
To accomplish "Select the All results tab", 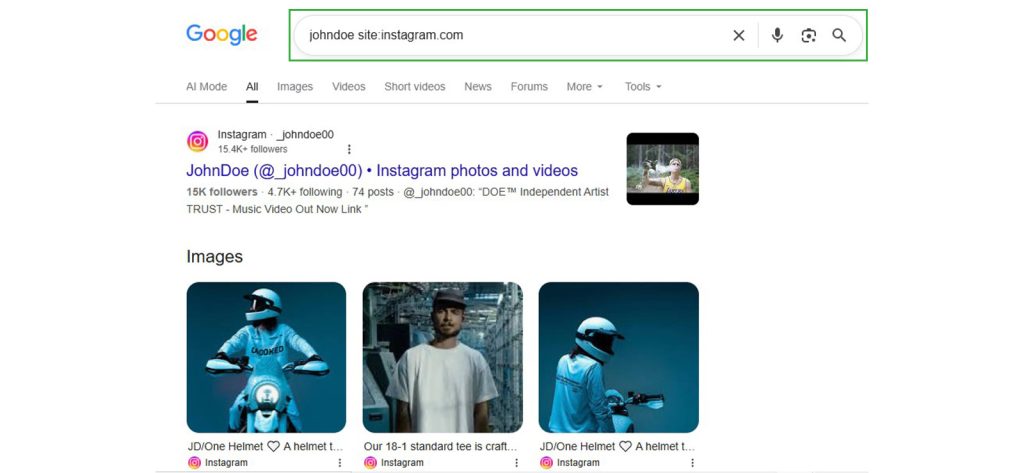I will pyautogui.click(x=252, y=86).
